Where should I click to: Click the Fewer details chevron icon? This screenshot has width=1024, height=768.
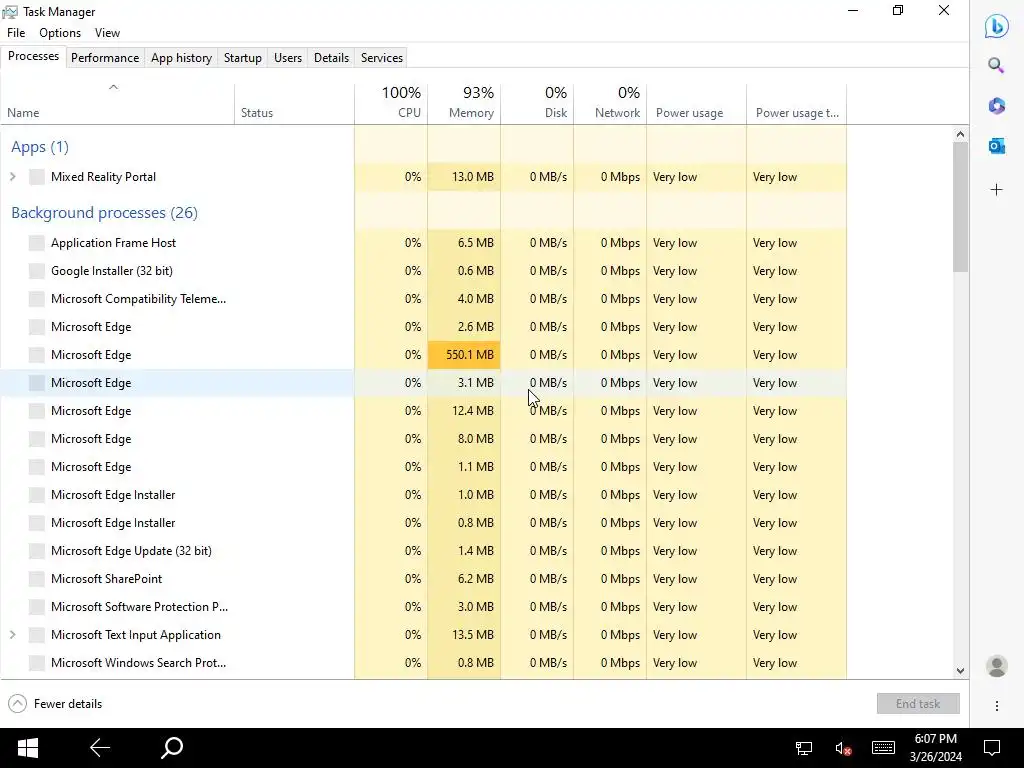pos(18,704)
